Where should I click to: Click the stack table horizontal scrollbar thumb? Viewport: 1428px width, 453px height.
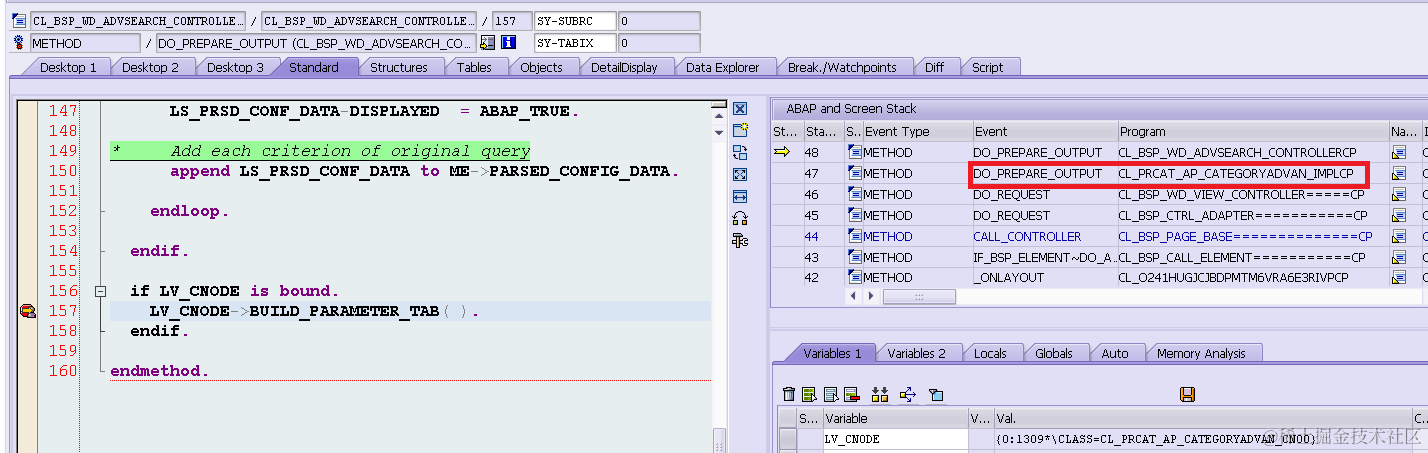point(919,297)
